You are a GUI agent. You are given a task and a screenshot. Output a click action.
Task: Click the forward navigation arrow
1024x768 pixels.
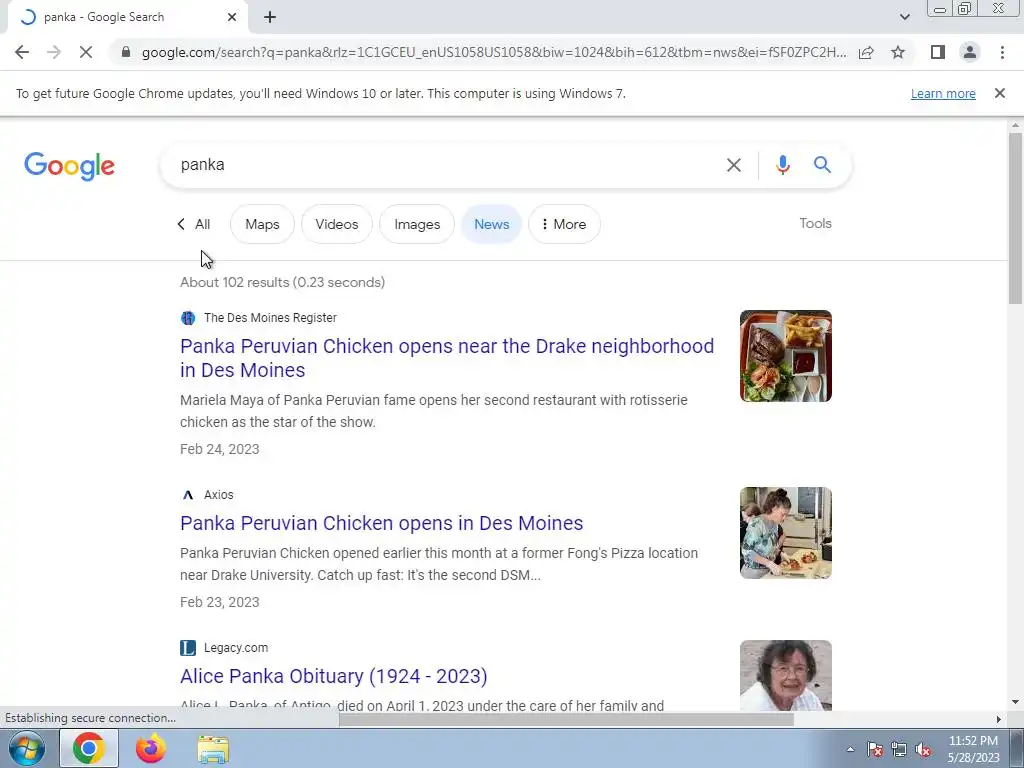click(54, 52)
